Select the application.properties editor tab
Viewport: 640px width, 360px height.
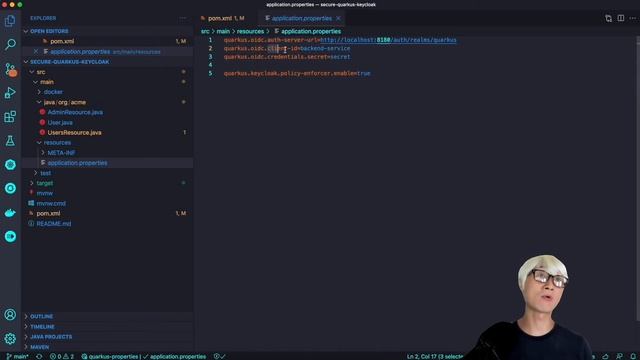(302, 18)
